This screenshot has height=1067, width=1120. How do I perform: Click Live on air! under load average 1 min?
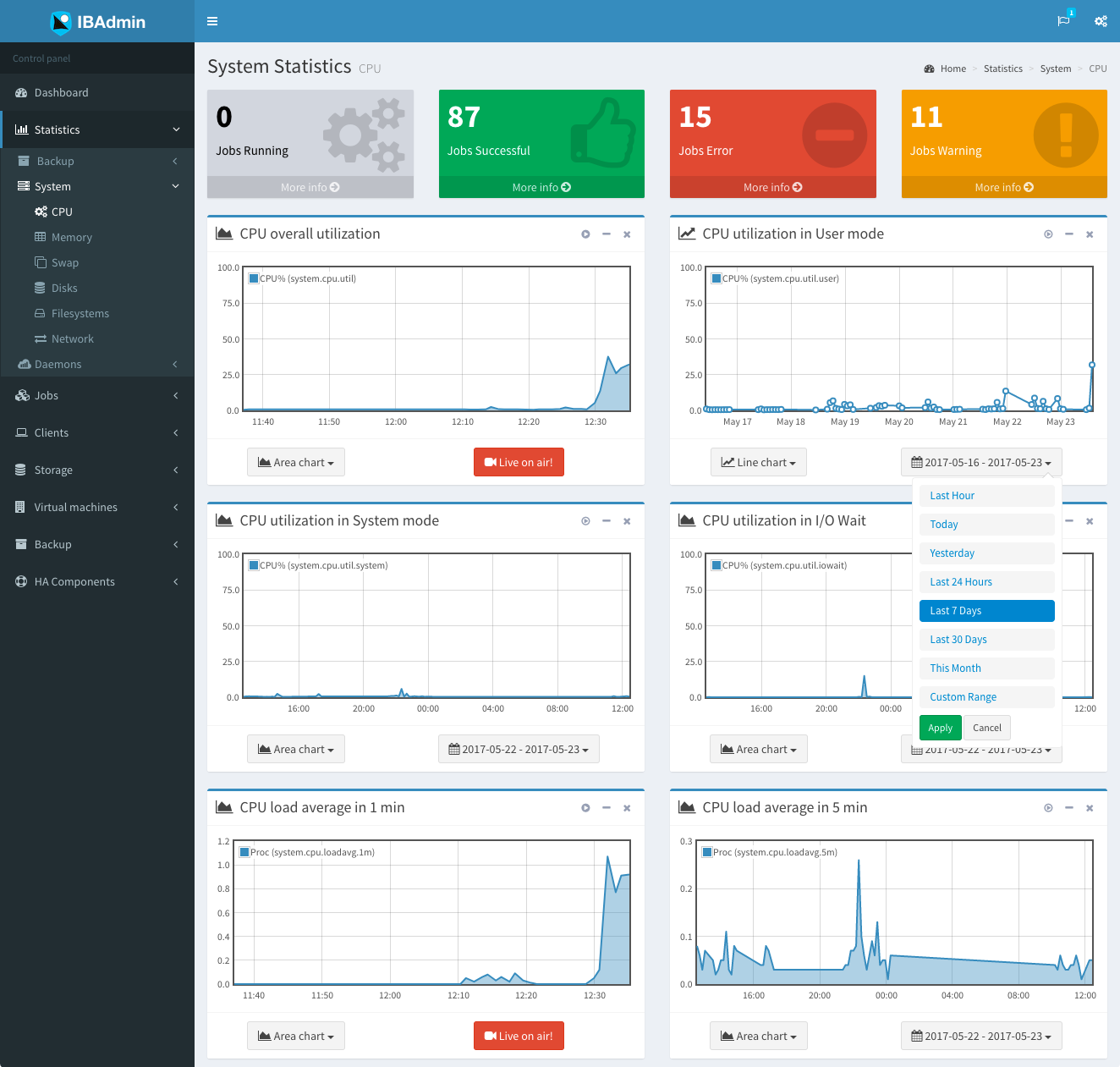(x=519, y=1036)
